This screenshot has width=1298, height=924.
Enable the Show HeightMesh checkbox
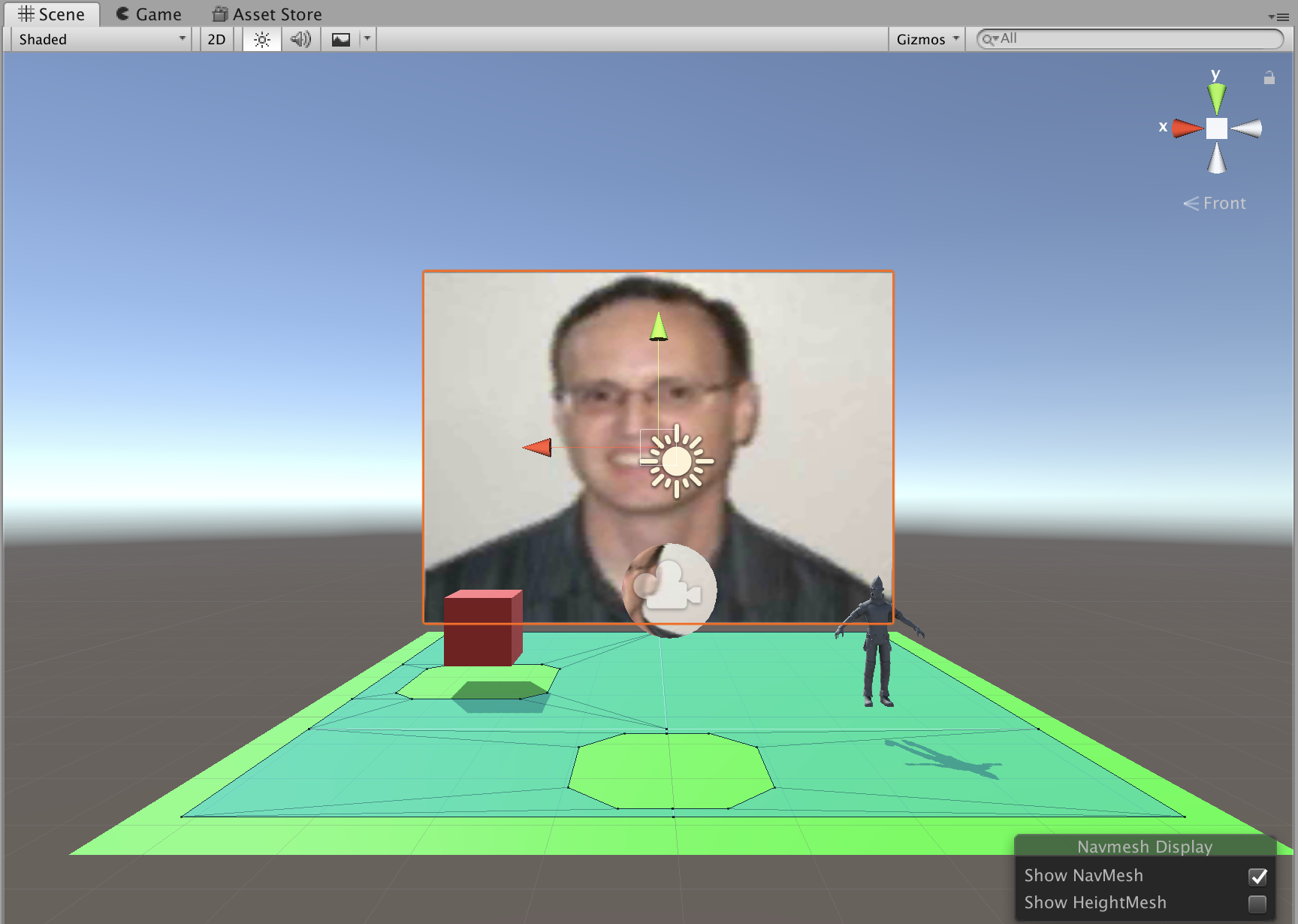[1257, 904]
